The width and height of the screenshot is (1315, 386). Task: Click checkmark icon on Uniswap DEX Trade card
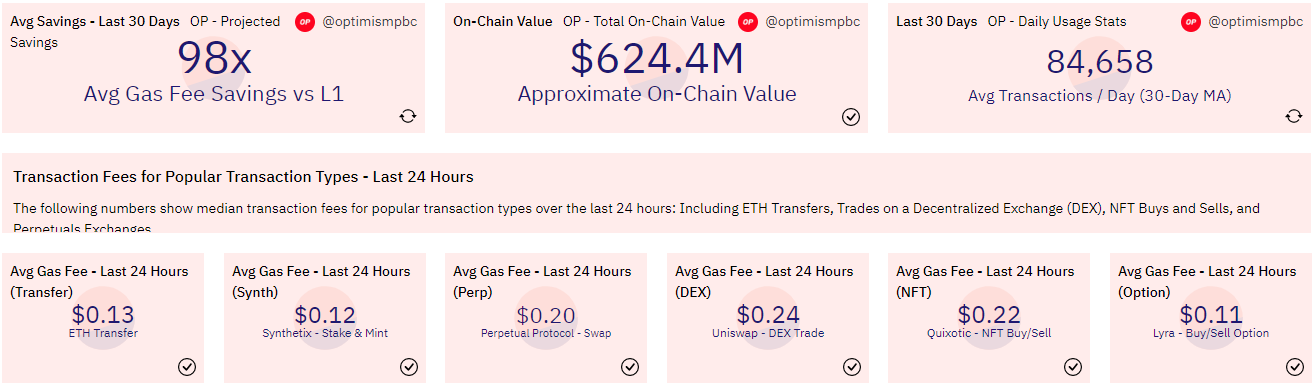click(x=851, y=366)
